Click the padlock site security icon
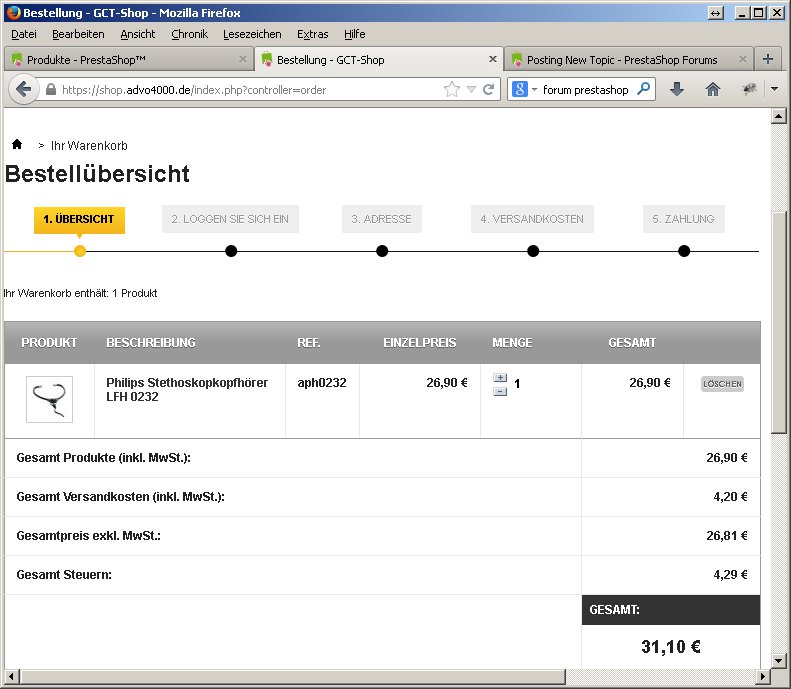This screenshot has width=791, height=689. 50,90
